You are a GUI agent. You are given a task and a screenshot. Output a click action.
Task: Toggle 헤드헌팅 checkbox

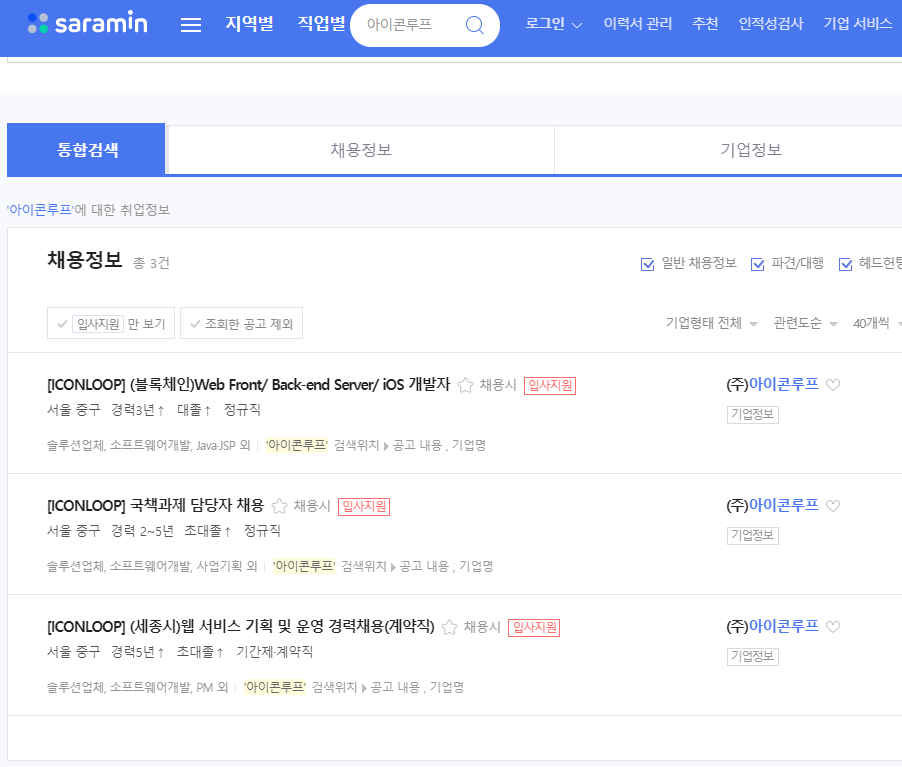[x=845, y=264]
